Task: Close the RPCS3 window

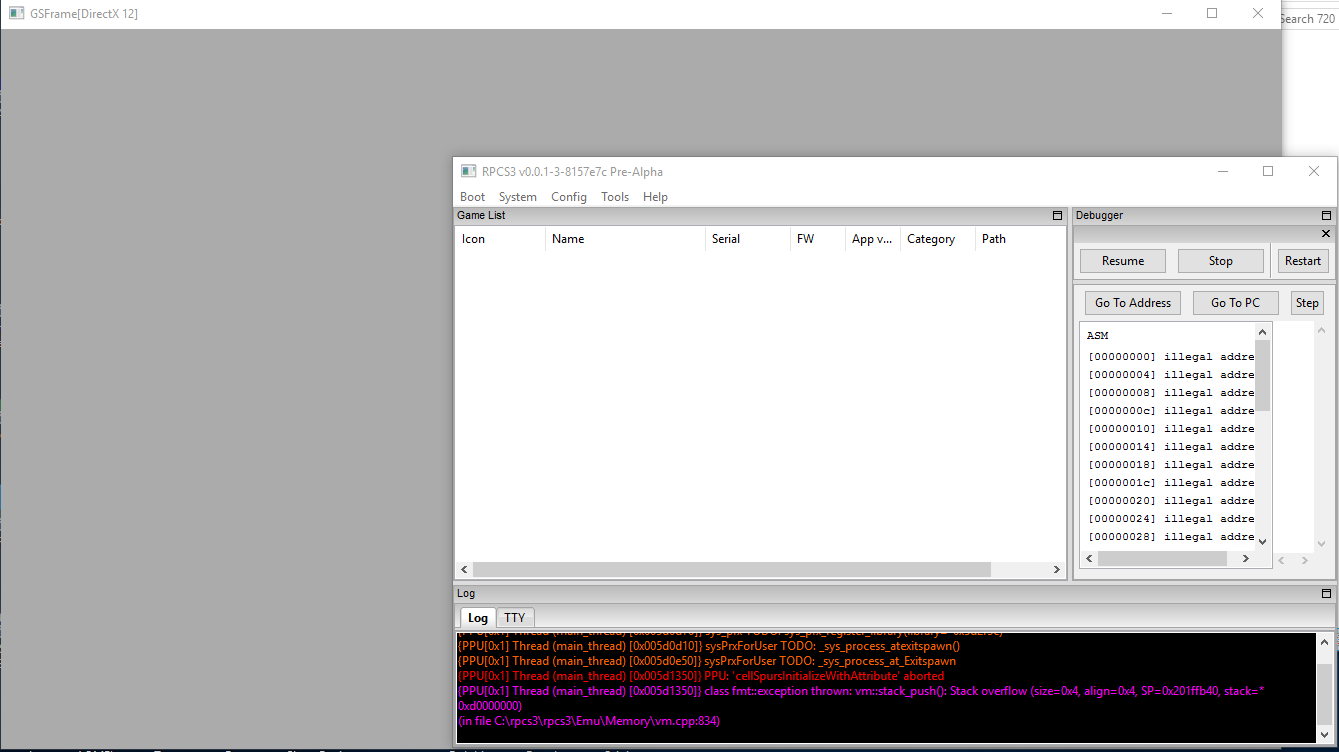Action: tap(1314, 171)
